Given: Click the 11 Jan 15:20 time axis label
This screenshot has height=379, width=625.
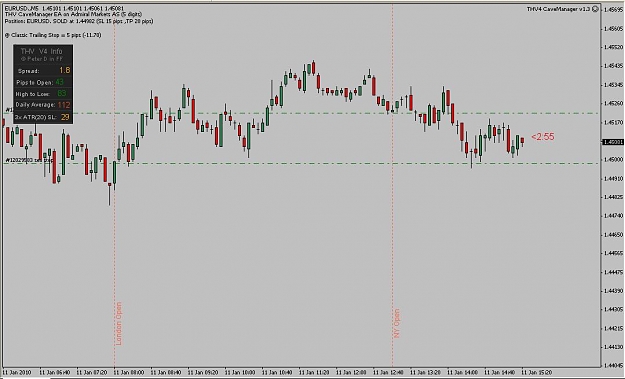Looking at the screenshot, I should [x=537, y=373].
